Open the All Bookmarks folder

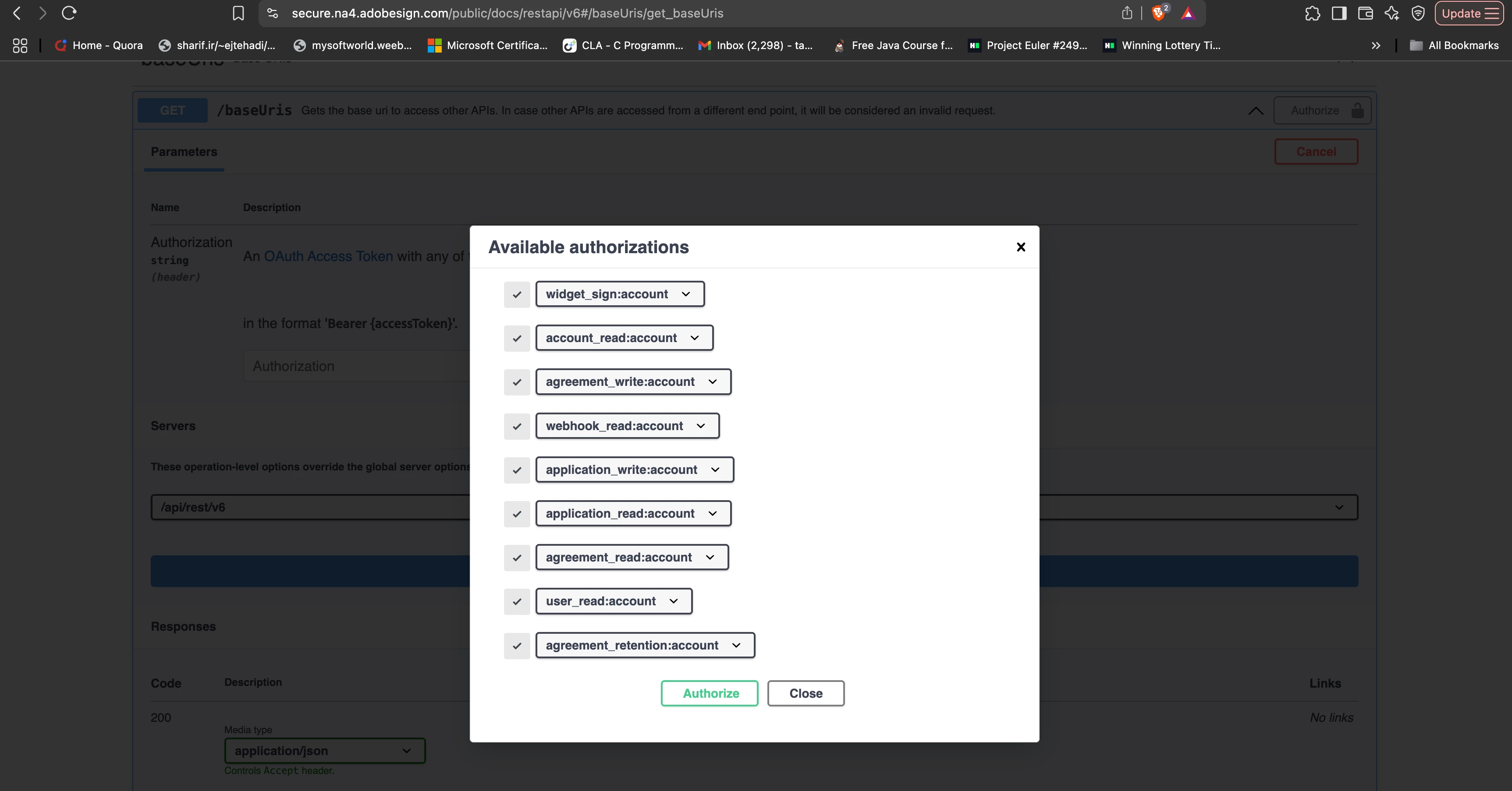click(1455, 45)
